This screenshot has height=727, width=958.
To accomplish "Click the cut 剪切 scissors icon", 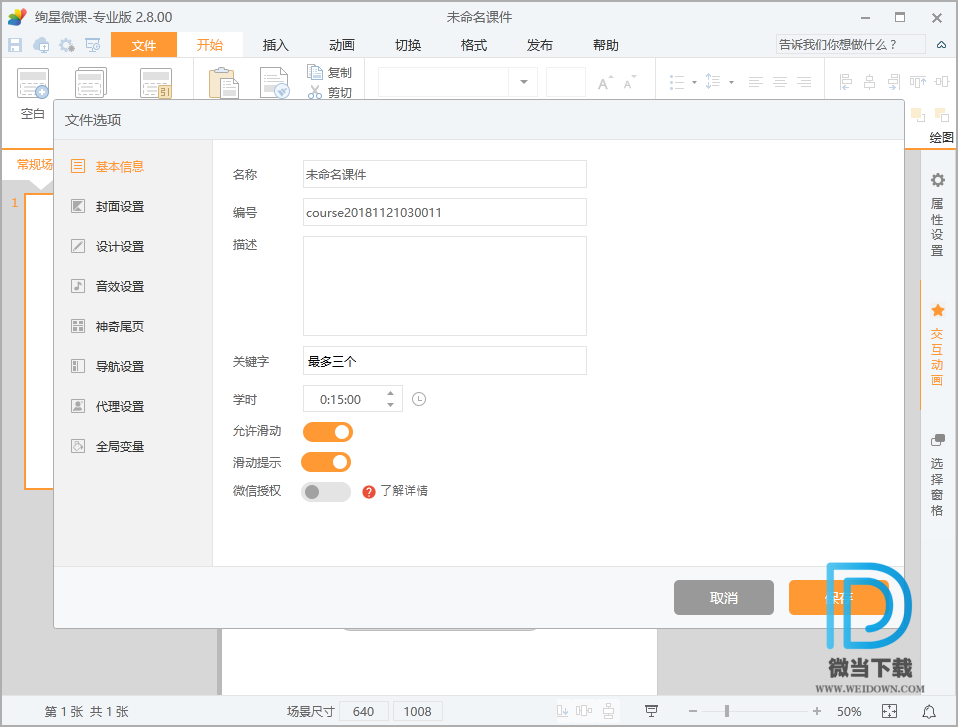I will coord(315,92).
